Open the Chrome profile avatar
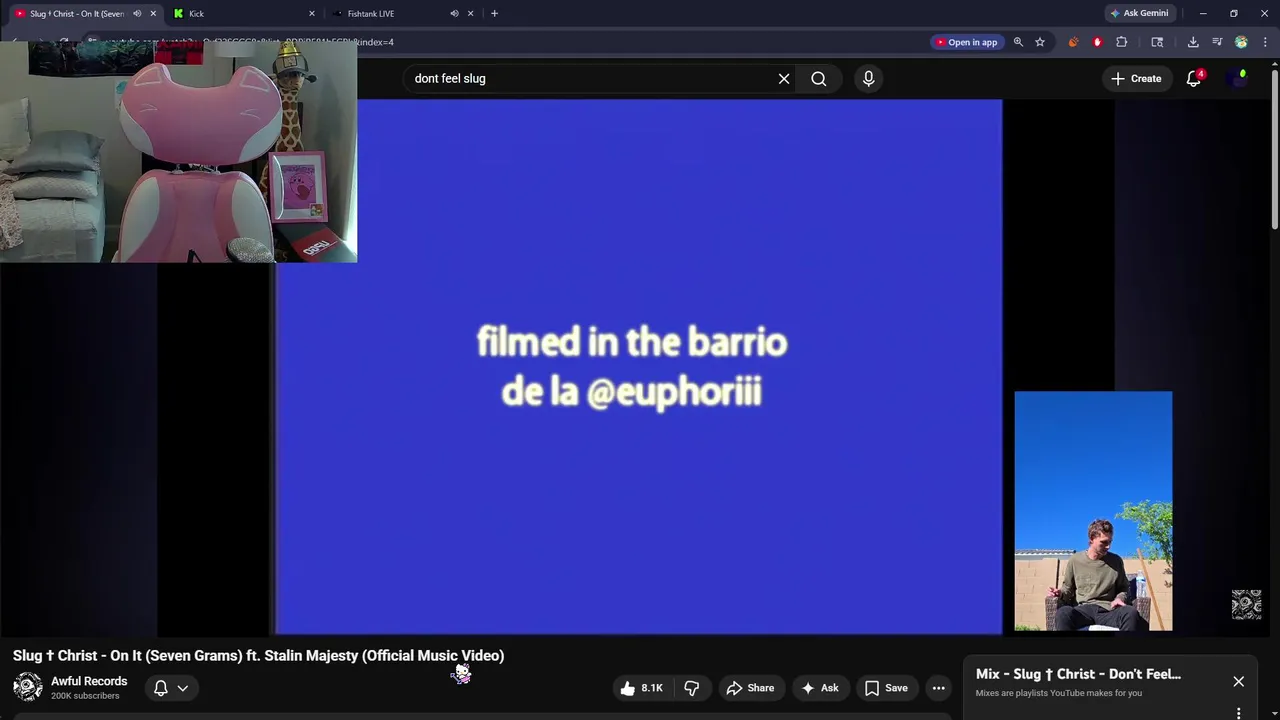The width and height of the screenshot is (1280, 720). coord(1241,42)
